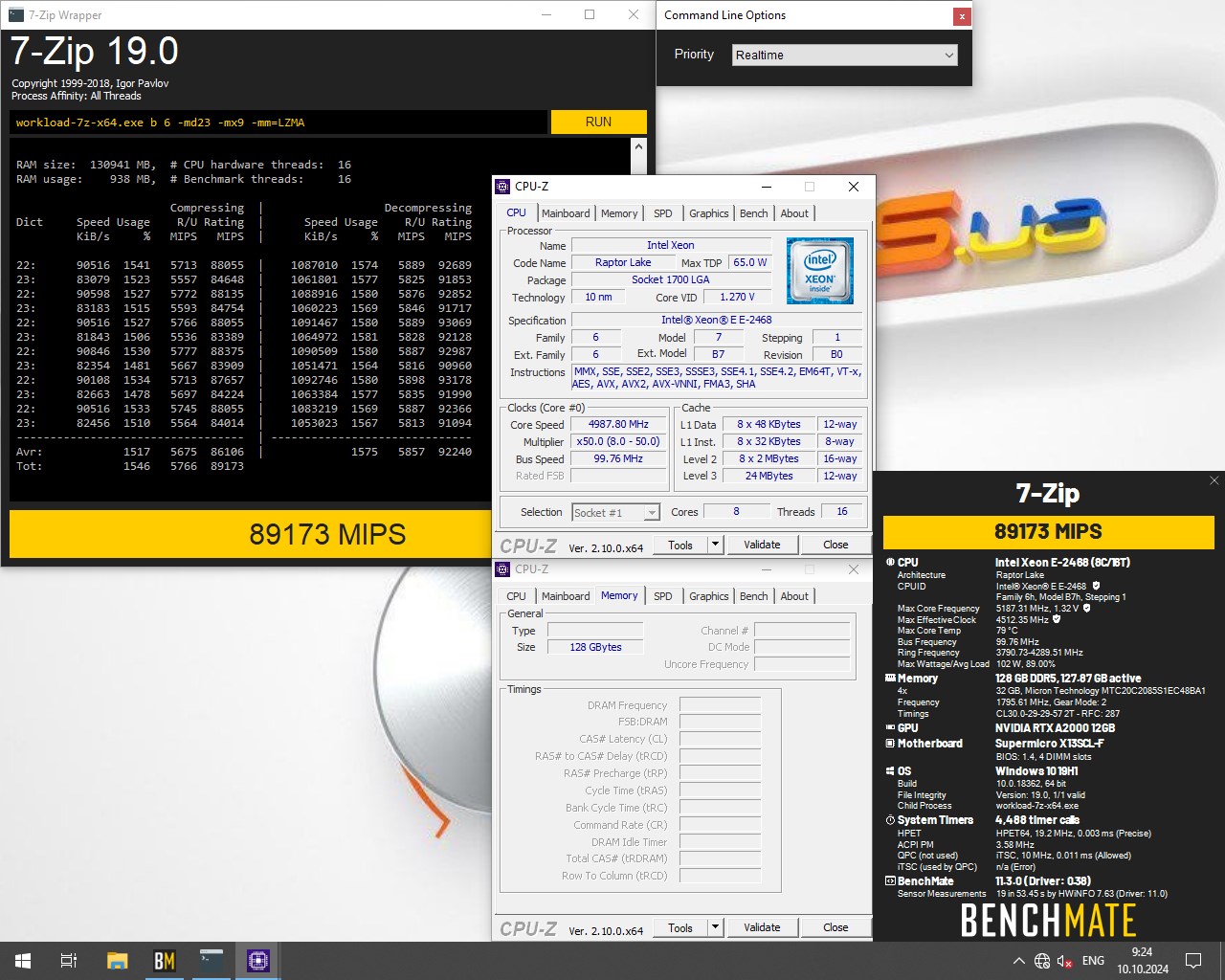Image resolution: width=1225 pixels, height=980 pixels.
Task: Open About tab in lower CPU-Z window
Action: 794,596
